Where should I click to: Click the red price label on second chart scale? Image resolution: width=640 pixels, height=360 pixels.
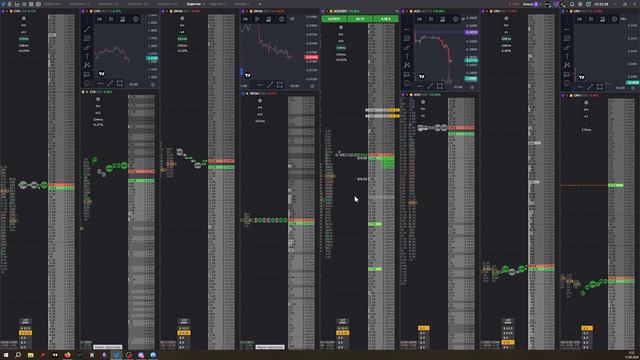pos(311,57)
